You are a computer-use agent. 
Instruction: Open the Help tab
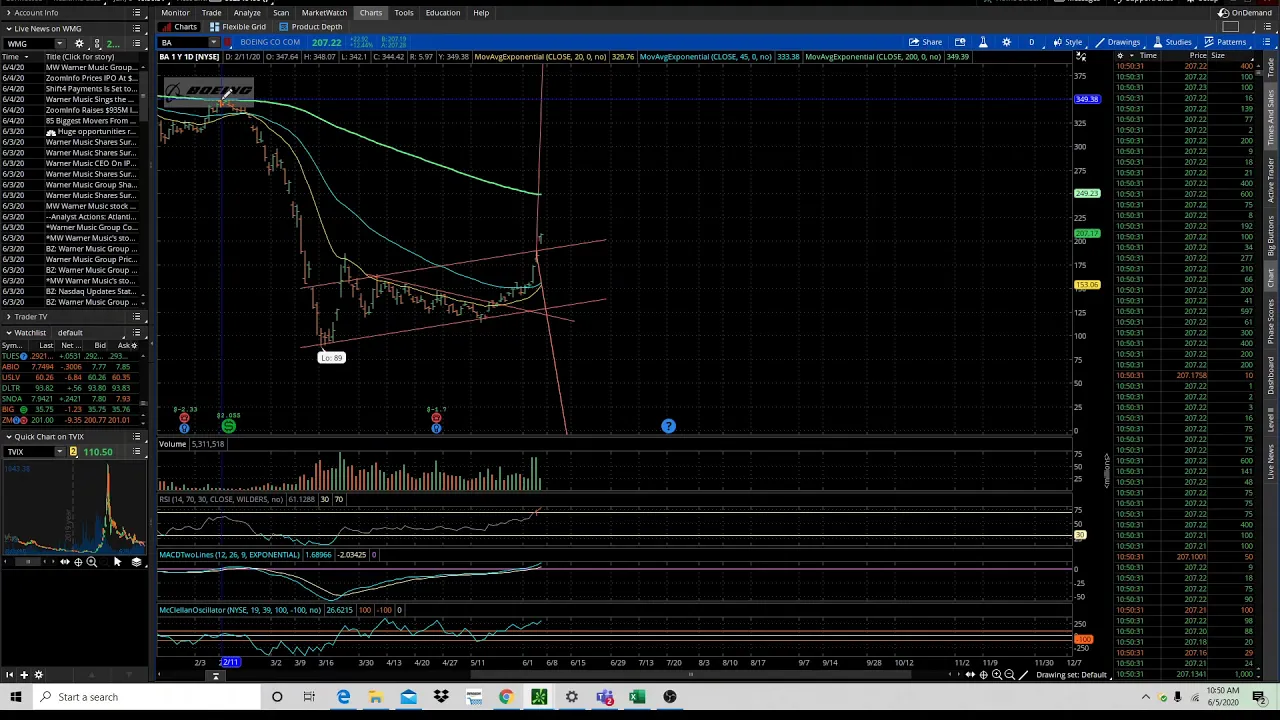point(481,13)
